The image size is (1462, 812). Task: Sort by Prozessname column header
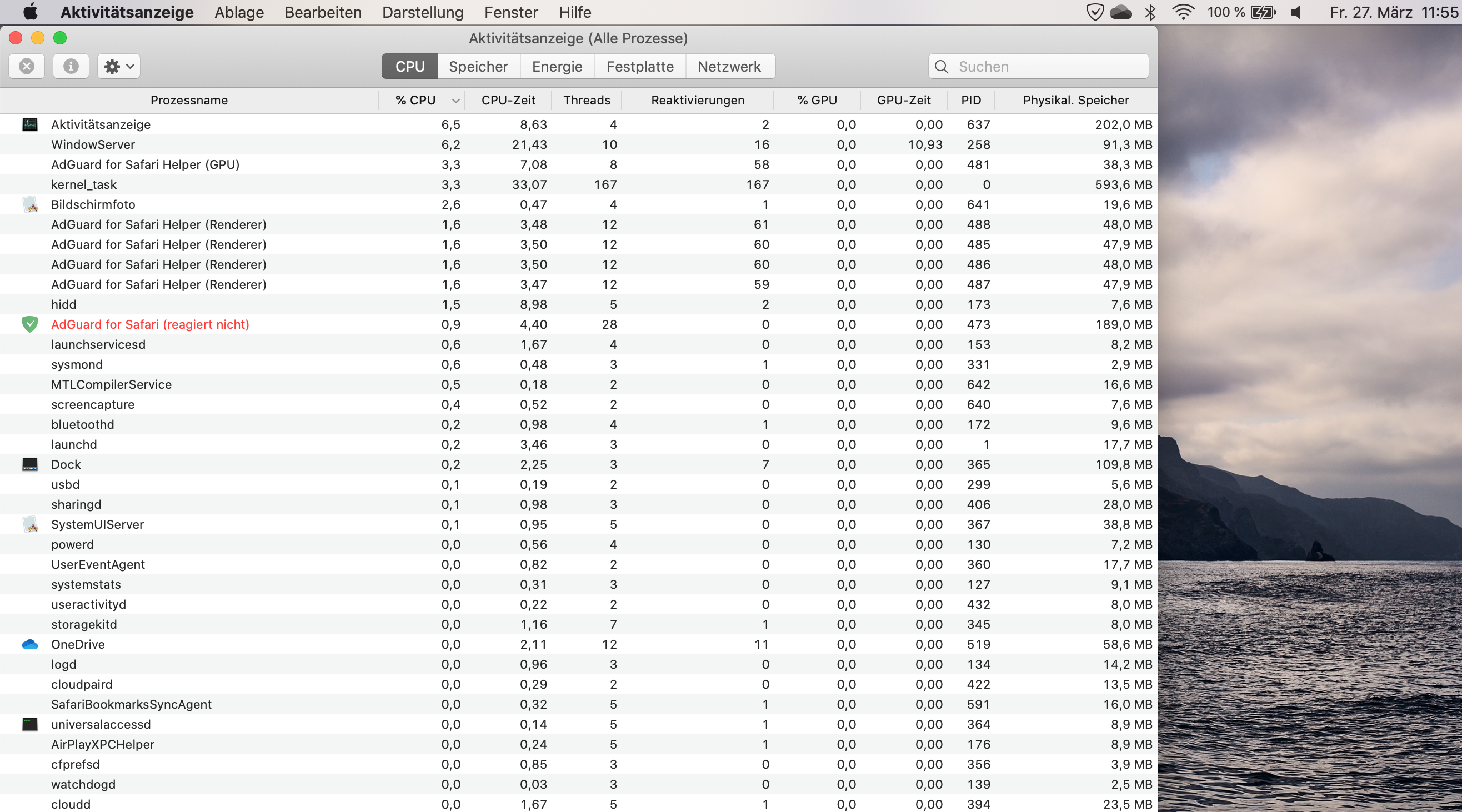click(x=189, y=100)
